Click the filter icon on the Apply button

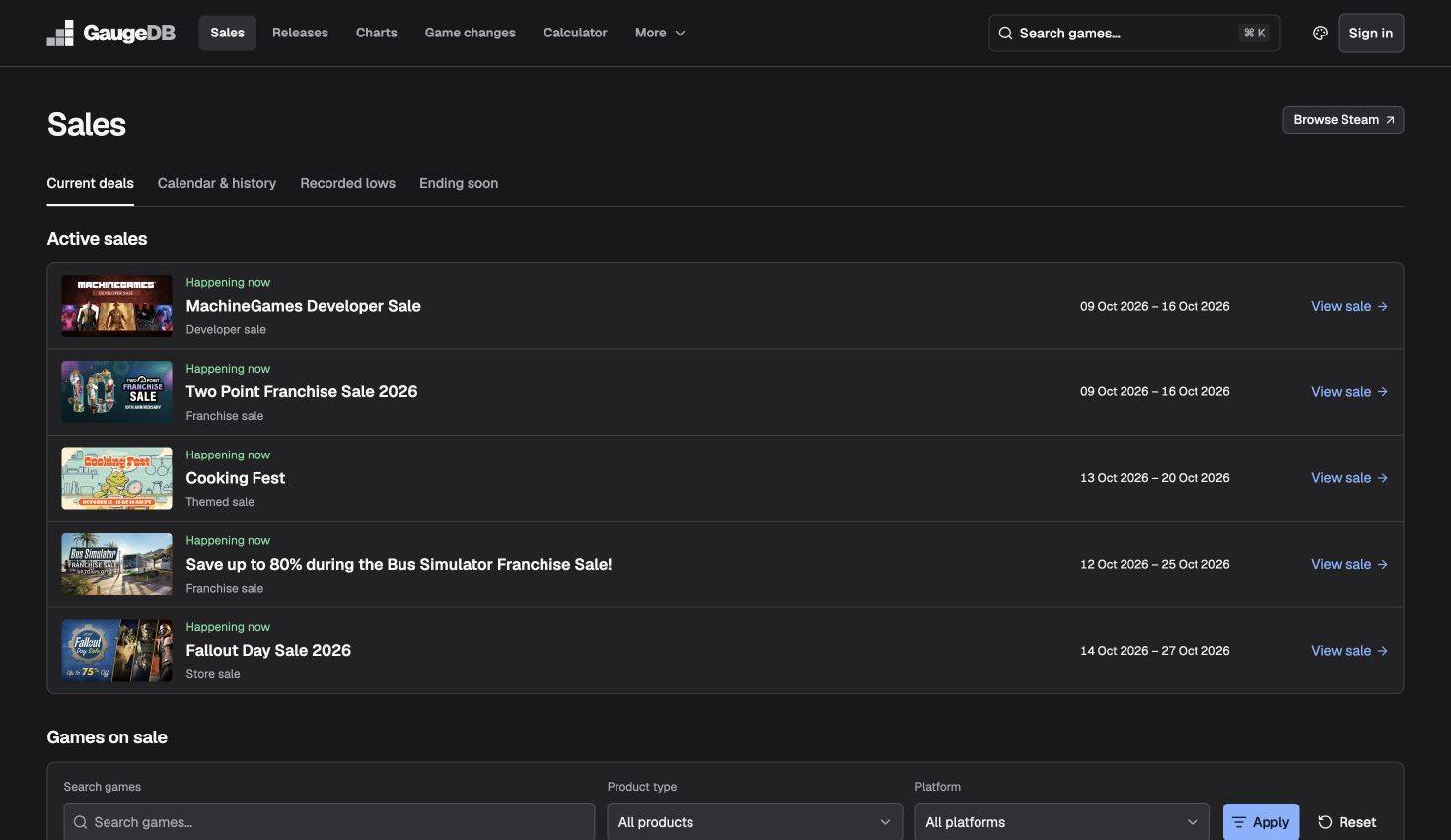[1239, 822]
